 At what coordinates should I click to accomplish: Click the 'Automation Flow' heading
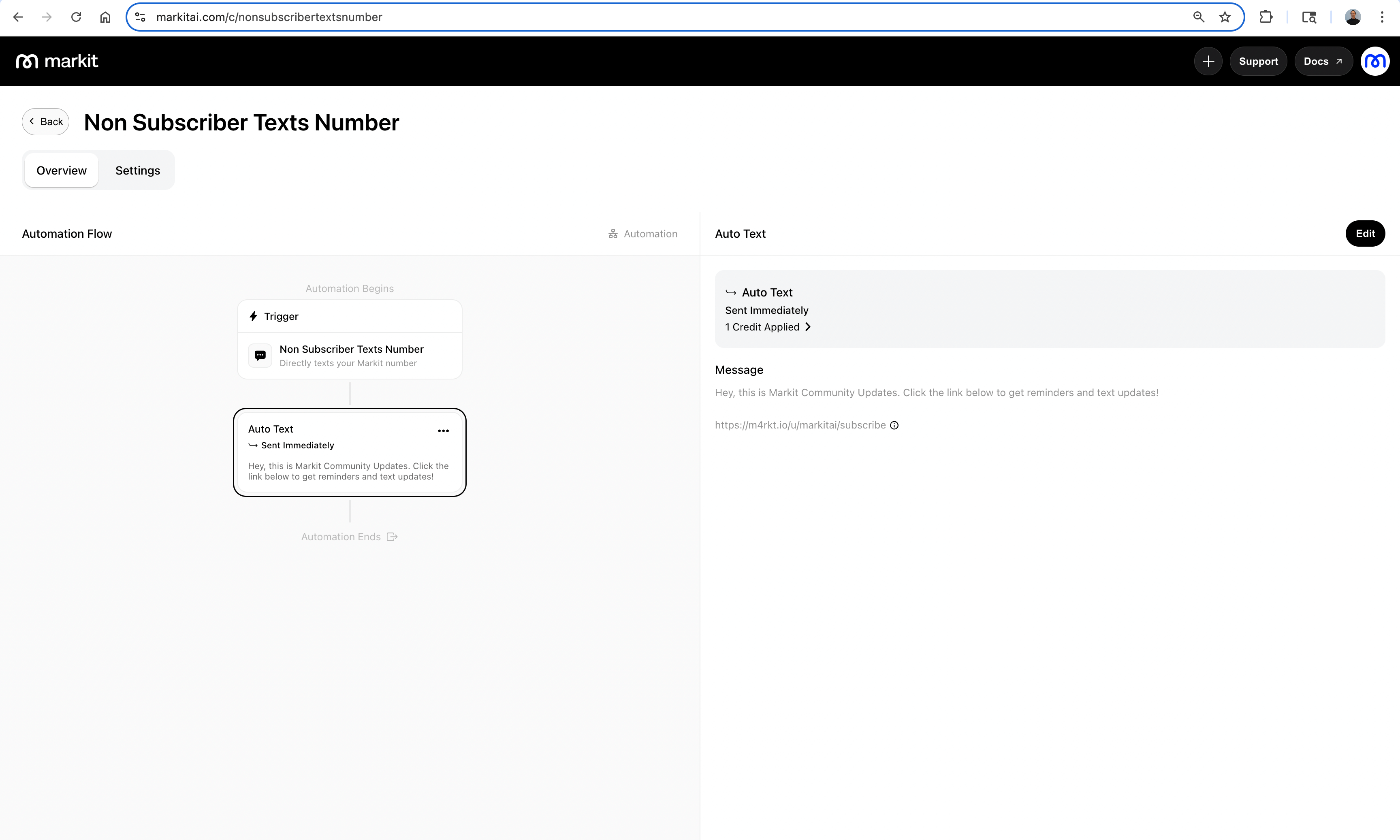tap(67, 234)
